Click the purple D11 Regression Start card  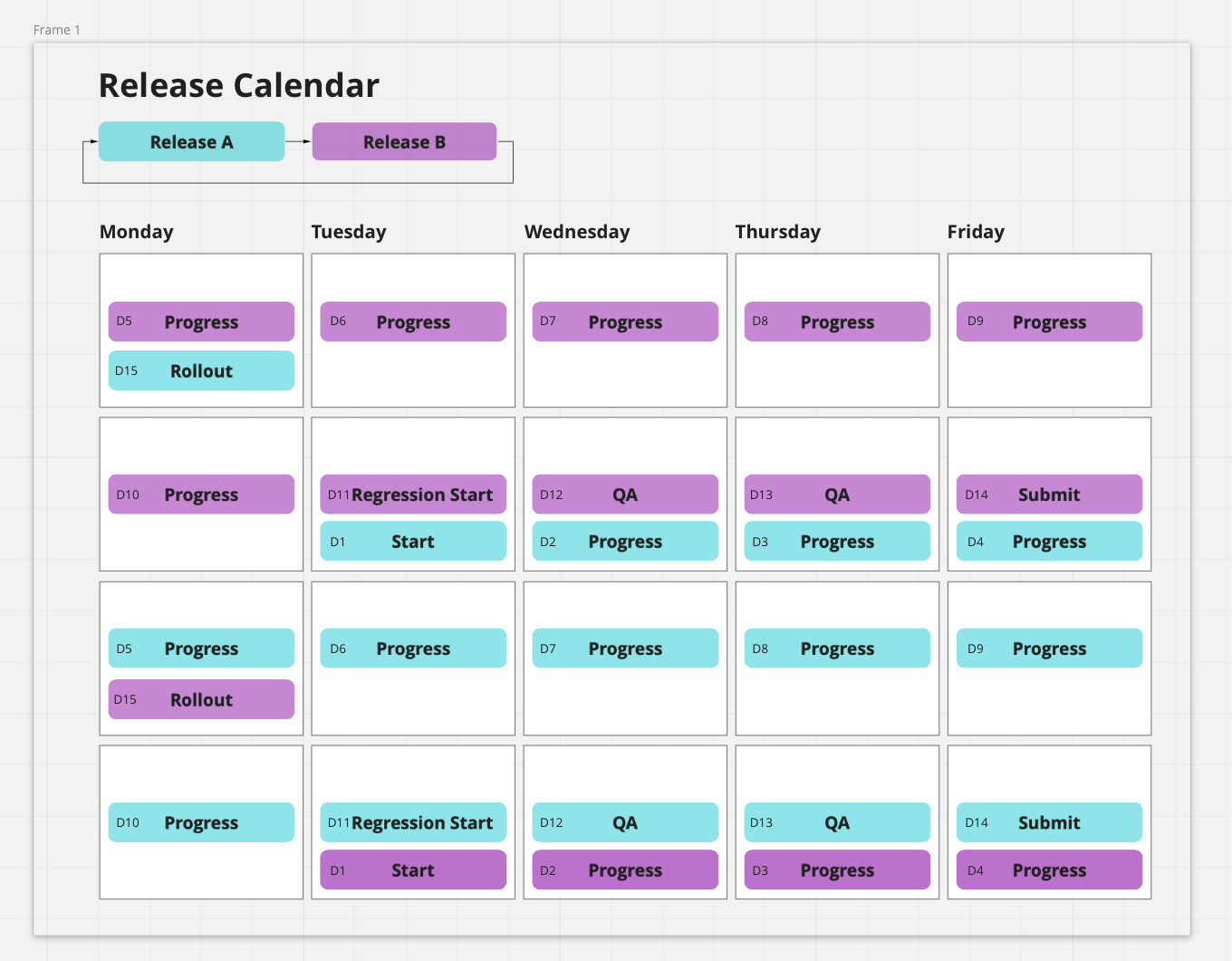tap(413, 495)
